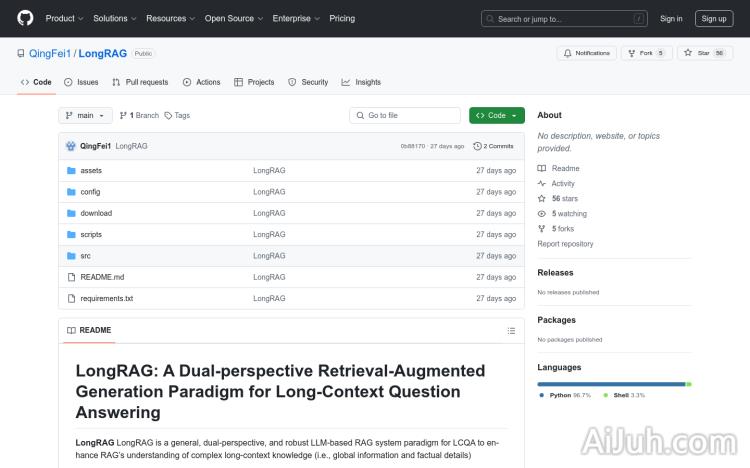The width and height of the screenshot is (750, 468).
Task: Click the Python language color bar
Action: pos(610,384)
